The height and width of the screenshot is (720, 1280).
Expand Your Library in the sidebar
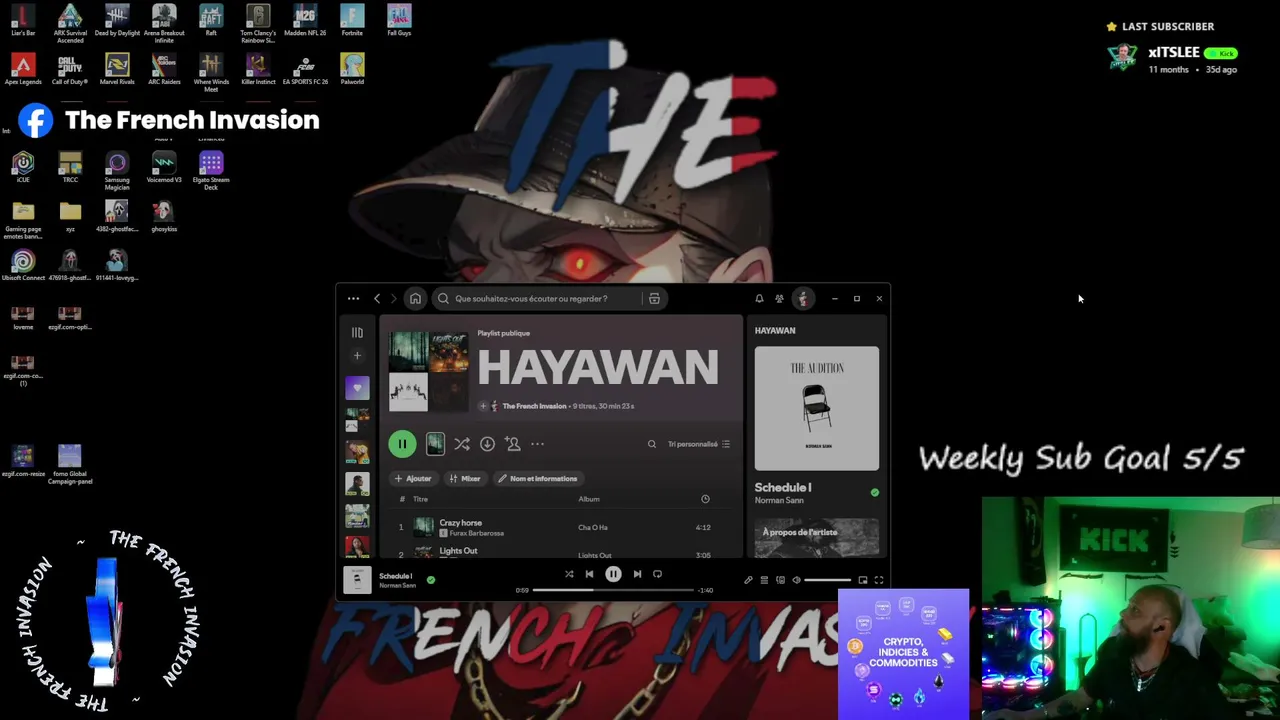(x=357, y=332)
